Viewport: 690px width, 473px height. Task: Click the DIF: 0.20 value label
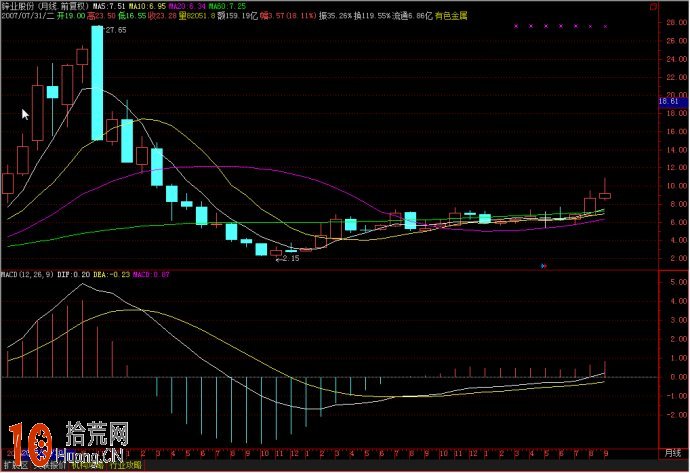(72, 274)
